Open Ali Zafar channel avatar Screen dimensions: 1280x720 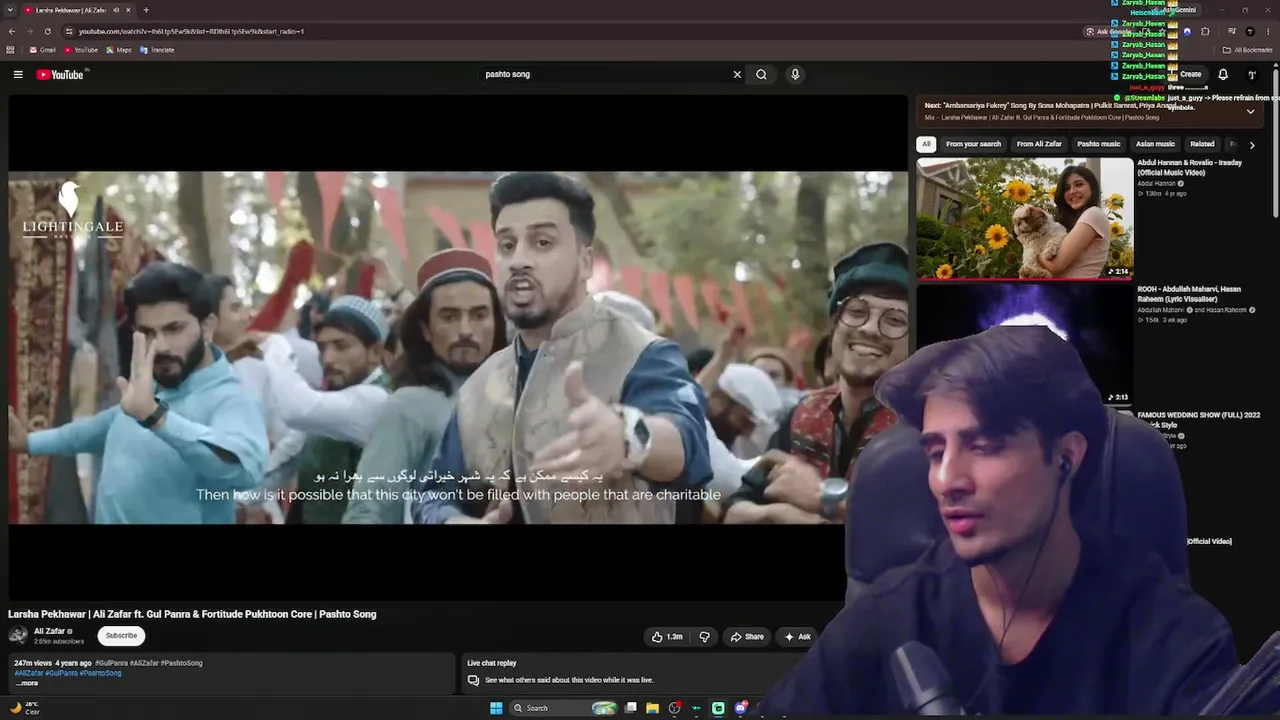tap(18, 635)
